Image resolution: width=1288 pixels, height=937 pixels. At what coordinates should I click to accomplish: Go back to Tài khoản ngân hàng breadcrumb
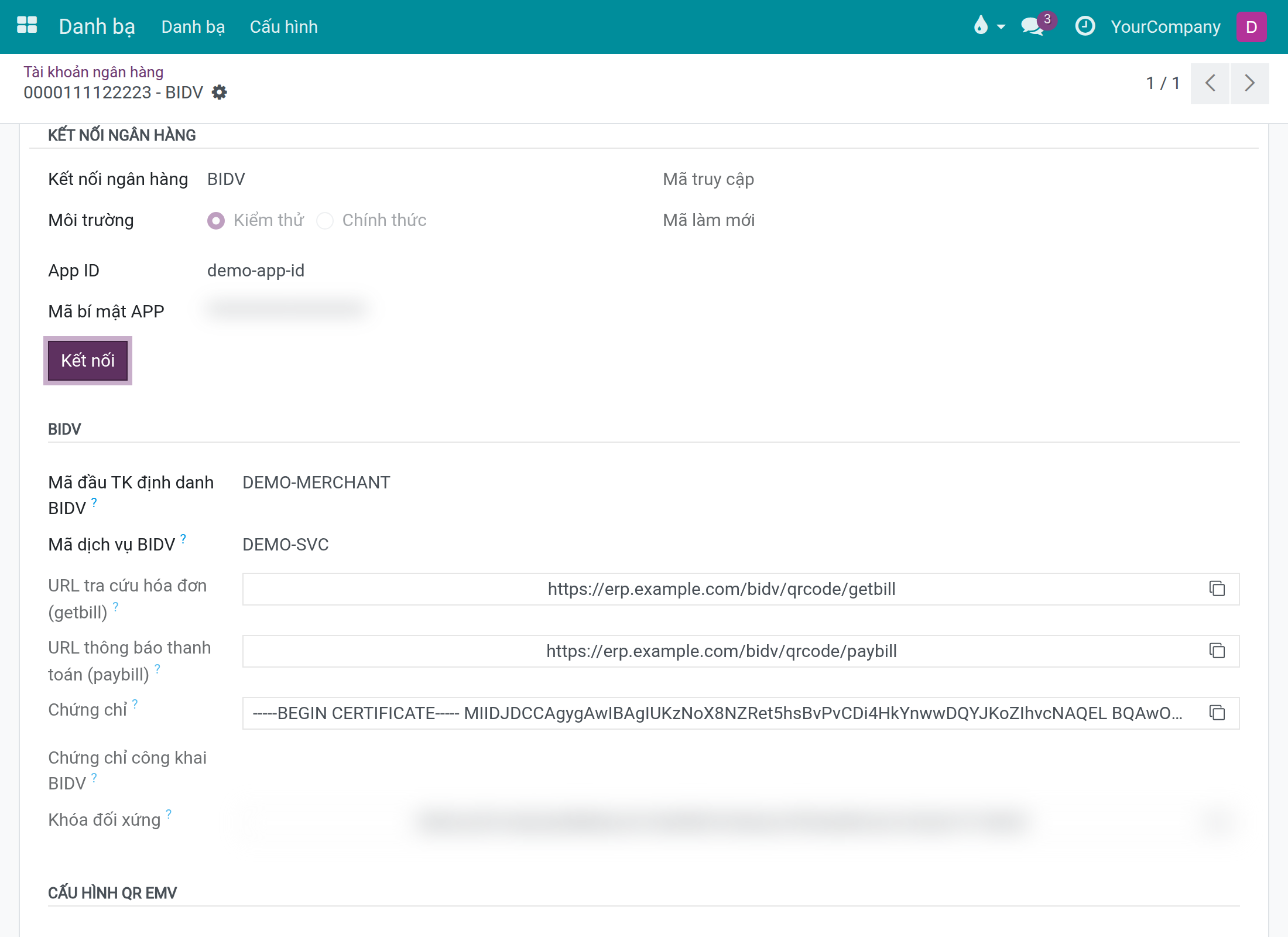coord(93,72)
